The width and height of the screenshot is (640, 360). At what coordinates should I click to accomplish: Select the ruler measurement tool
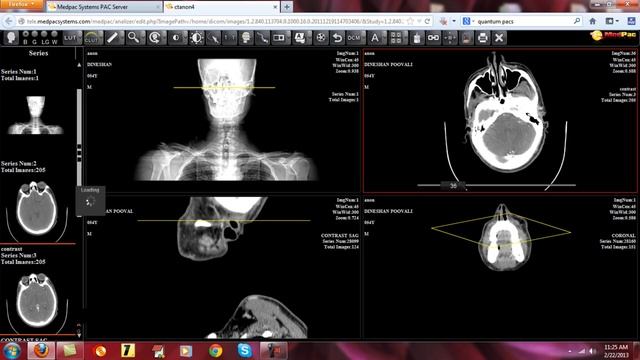pos(112,38)
